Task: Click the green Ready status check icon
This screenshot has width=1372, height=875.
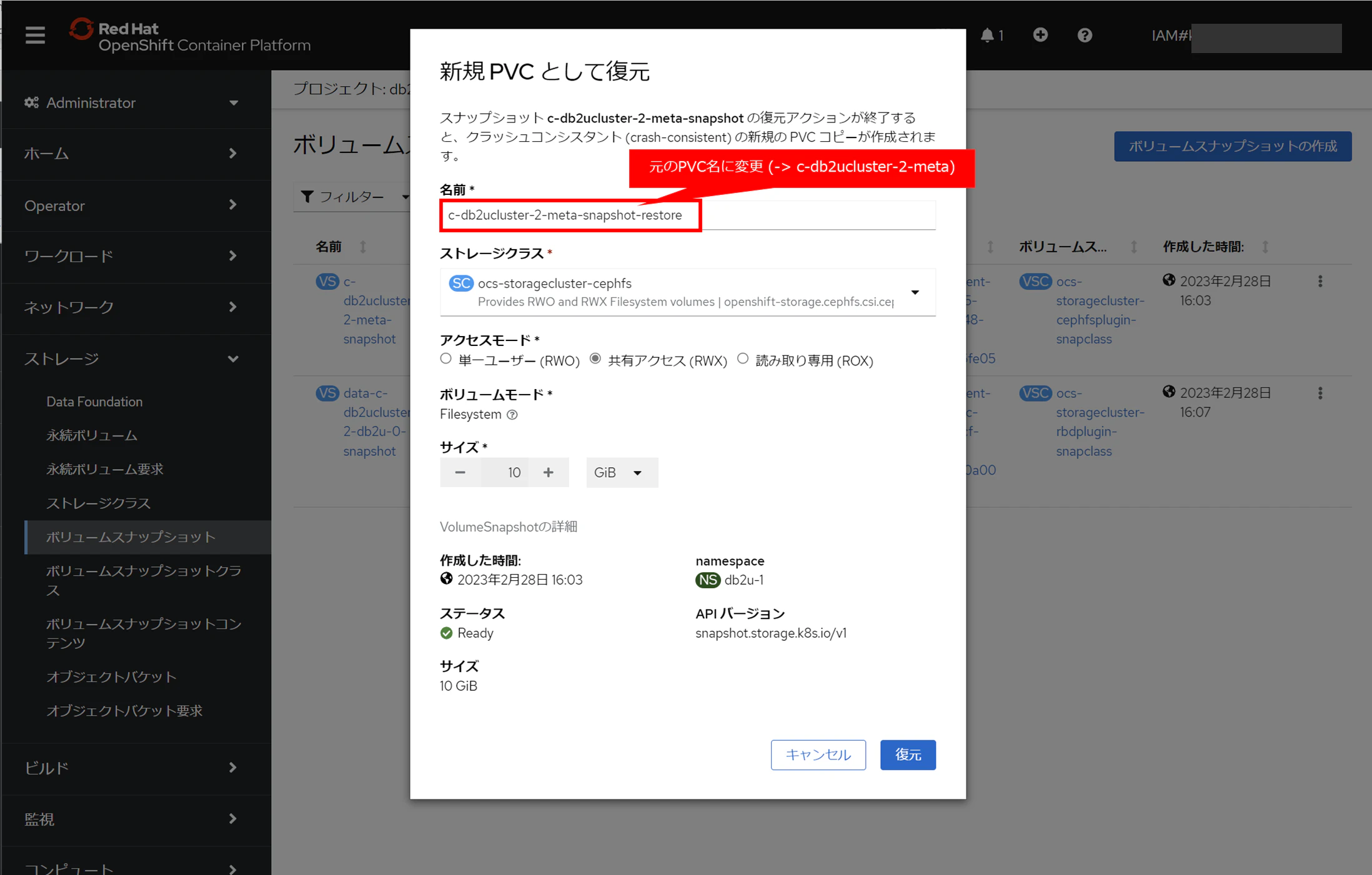Action: click(x=446, y=633)
